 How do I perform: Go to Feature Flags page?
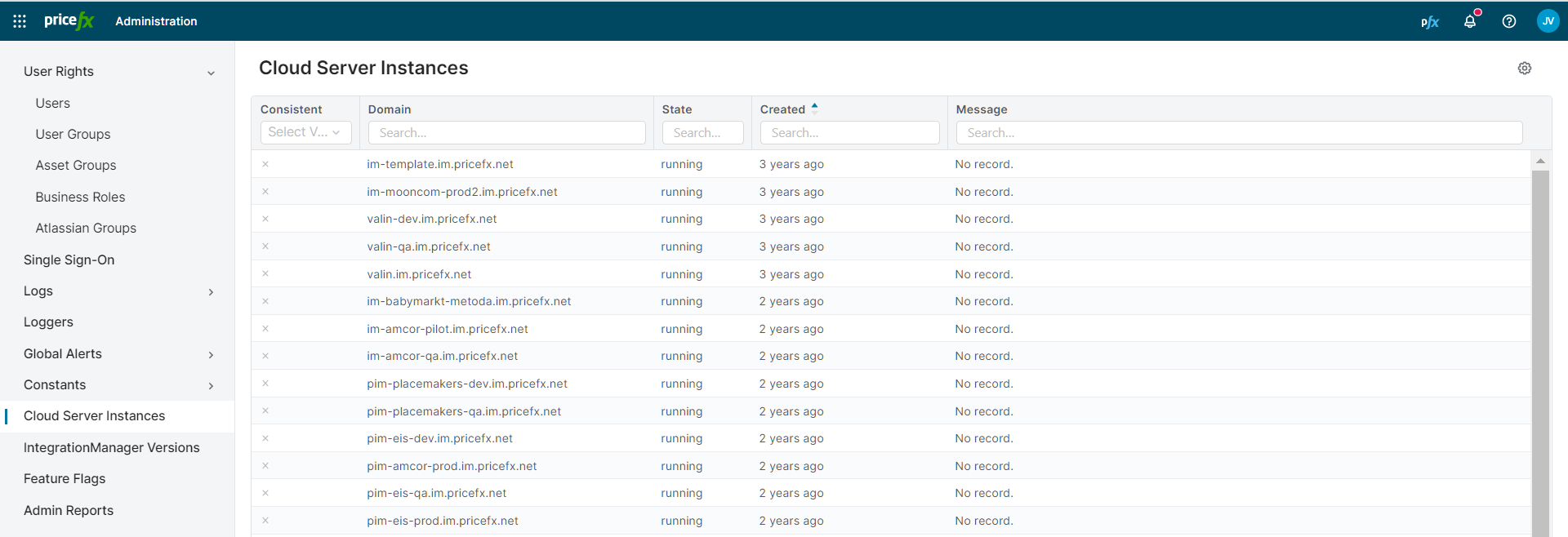pos(65,478)
